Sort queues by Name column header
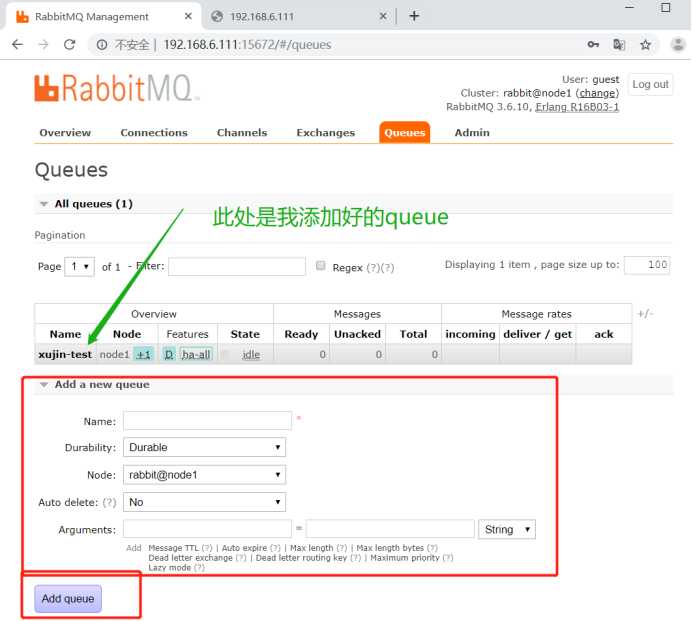Screen dimensions: 692x621 65,334
